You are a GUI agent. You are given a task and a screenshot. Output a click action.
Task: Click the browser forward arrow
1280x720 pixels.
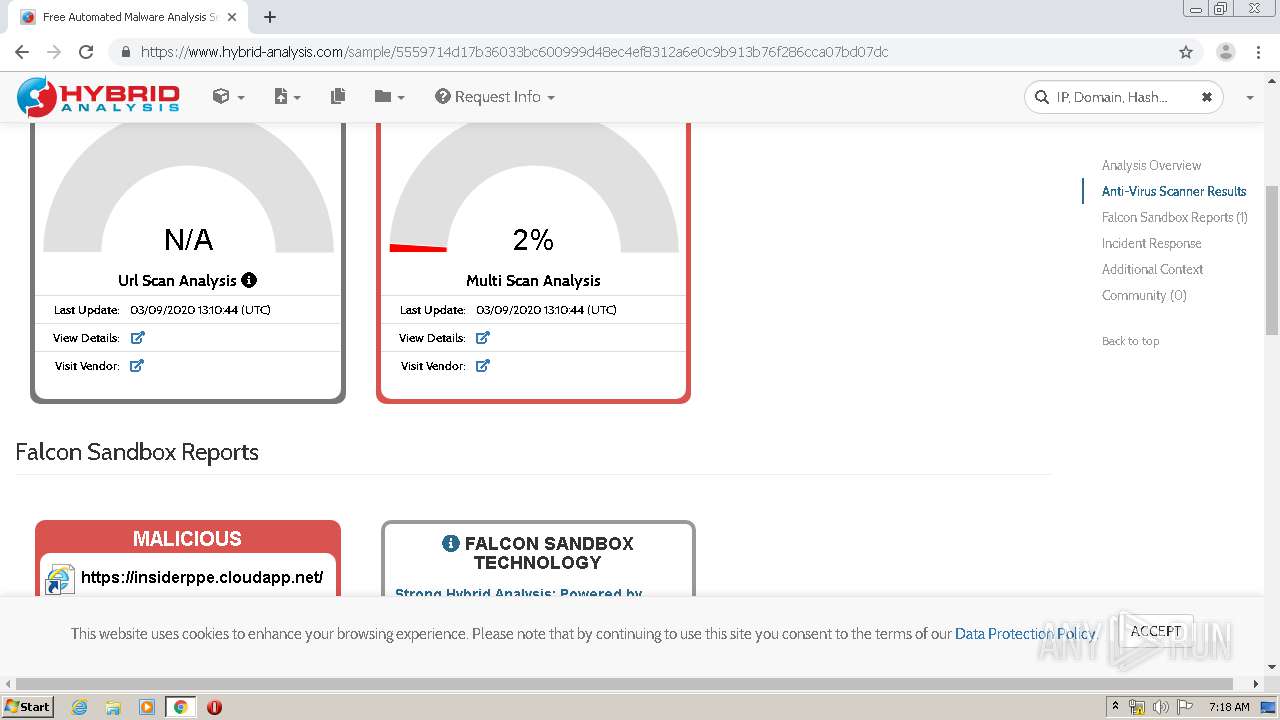(x=54, y=52)
